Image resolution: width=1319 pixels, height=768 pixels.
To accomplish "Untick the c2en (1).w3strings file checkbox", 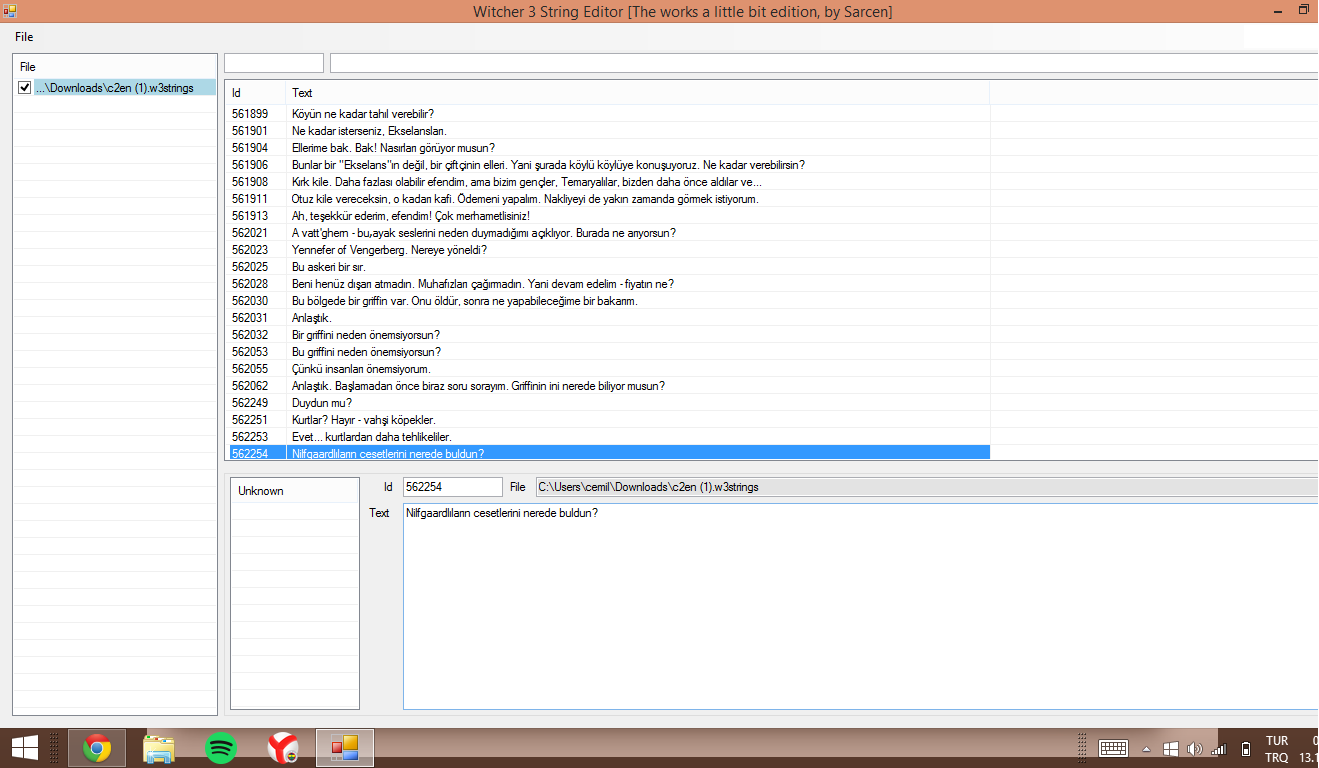I will pyautogui.click(x=25, y=88).
